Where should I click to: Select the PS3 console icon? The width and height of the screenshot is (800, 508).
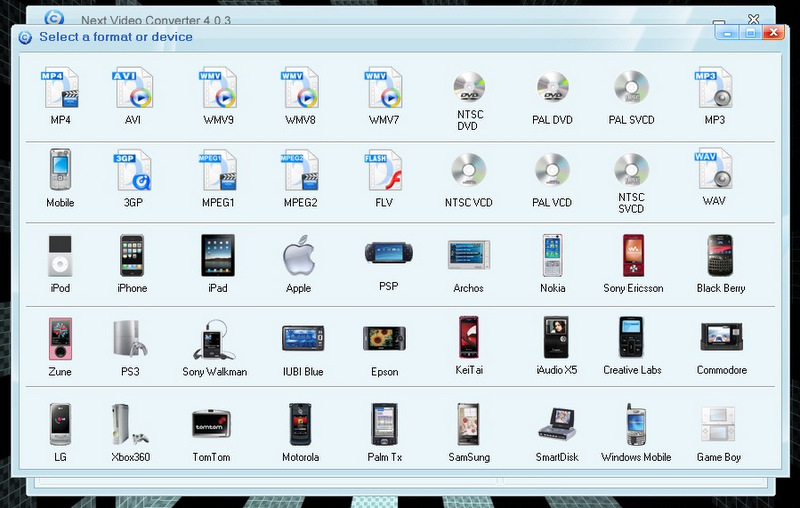click(x=130, y=338)
